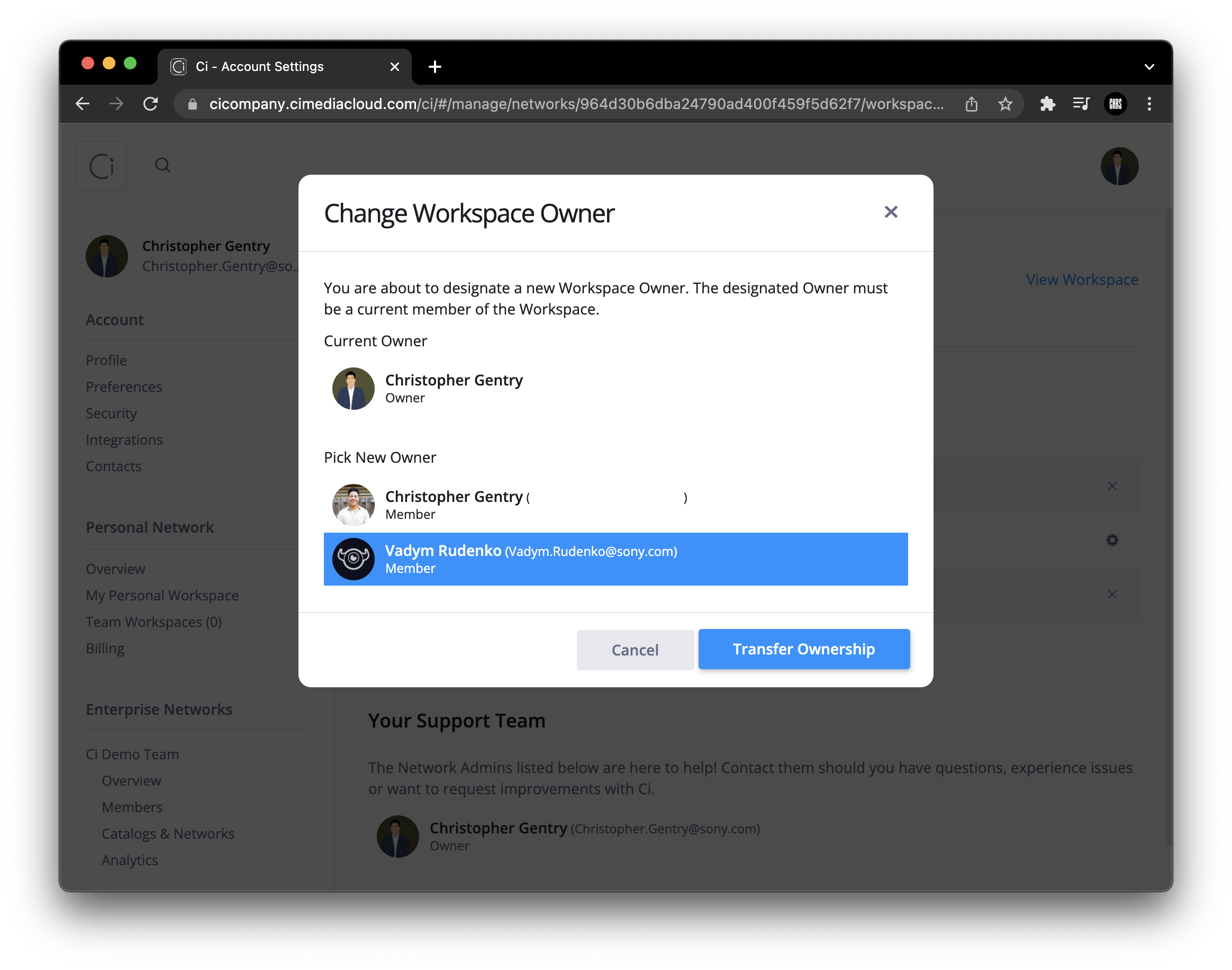Open Preferences in Account sidebar
Viewport: 1232px width, 970px height.
coord(124,387)
